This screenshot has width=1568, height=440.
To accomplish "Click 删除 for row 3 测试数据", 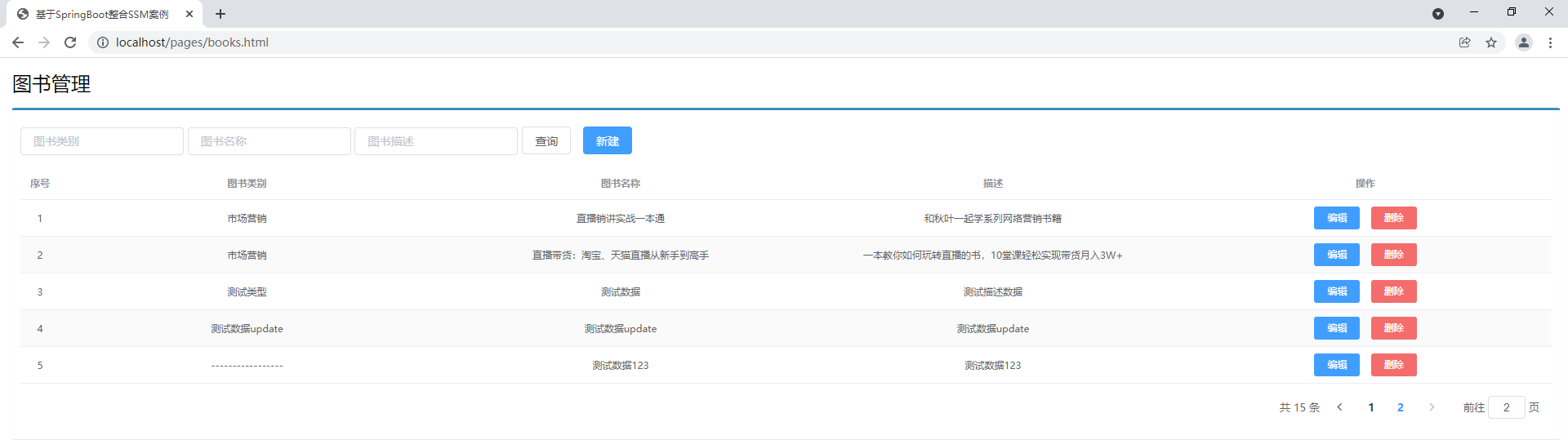I will pos(1393,291).
